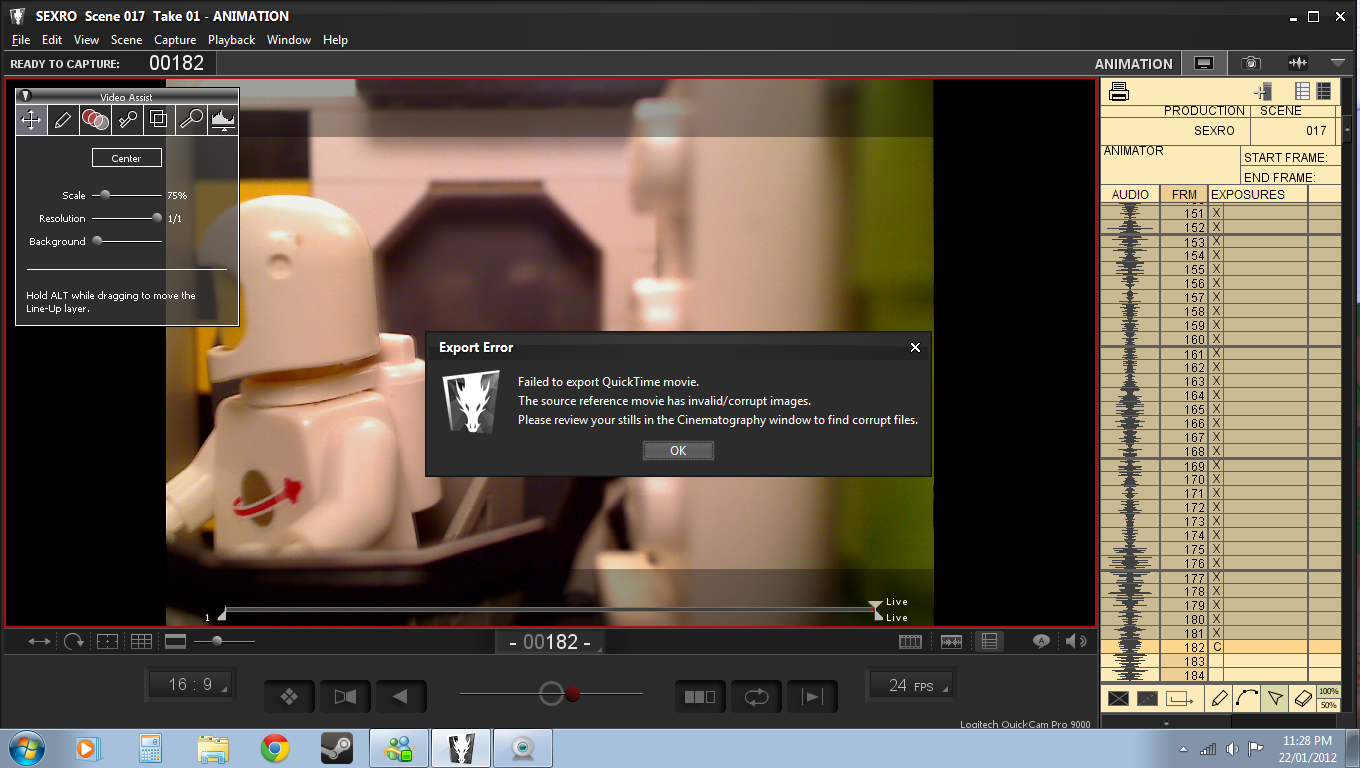Open the 24 FPS frame rate dropdown

coord(910,685)
